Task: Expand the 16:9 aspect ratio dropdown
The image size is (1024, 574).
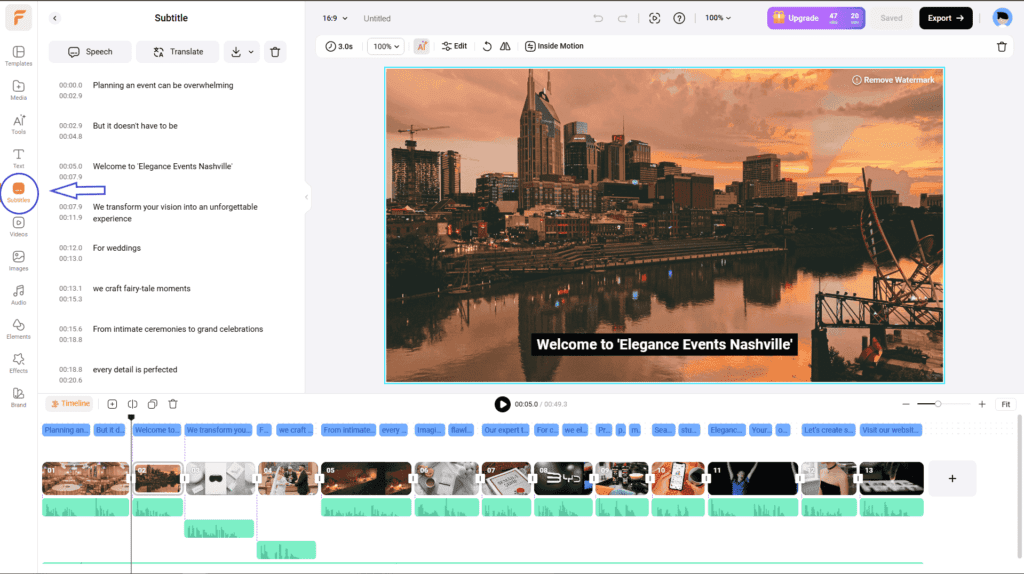Action: pos(335,18)
